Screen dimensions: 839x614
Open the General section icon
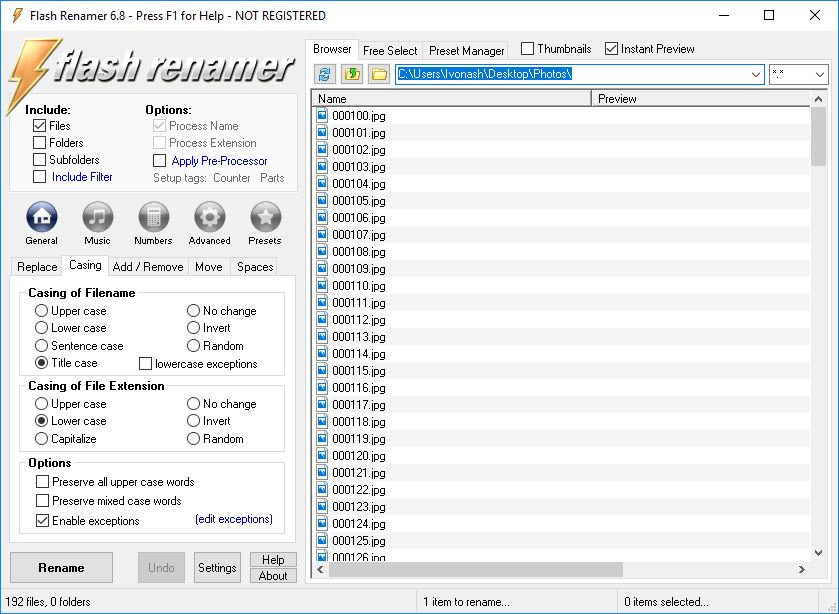point(41,217)
